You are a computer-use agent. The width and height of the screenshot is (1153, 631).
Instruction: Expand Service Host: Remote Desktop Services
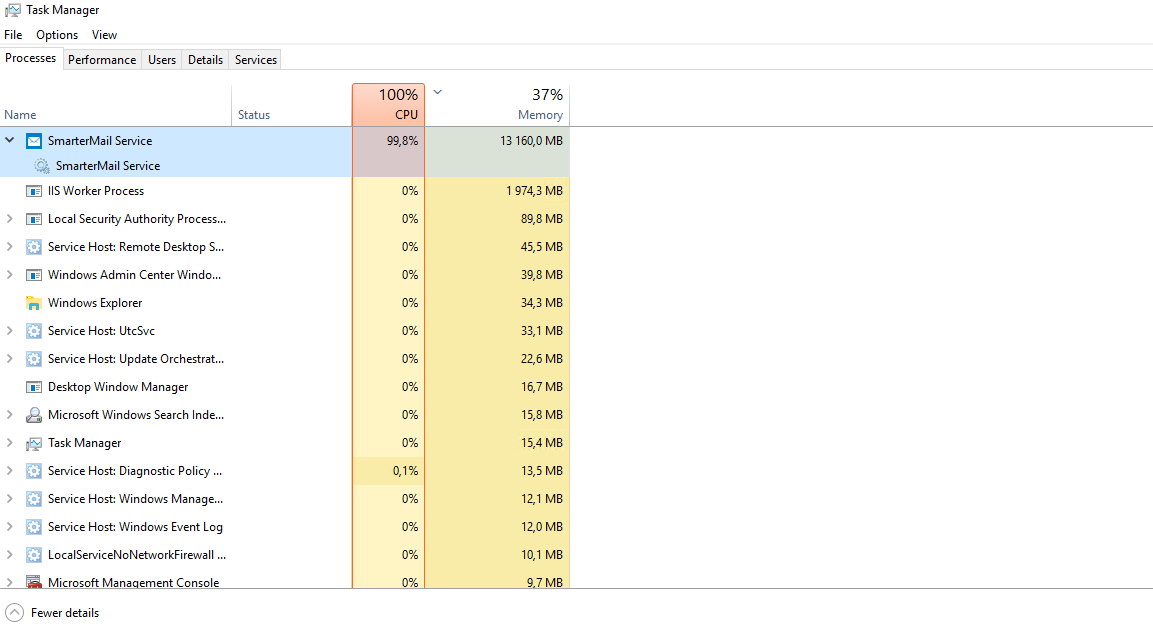coord(10,247)
